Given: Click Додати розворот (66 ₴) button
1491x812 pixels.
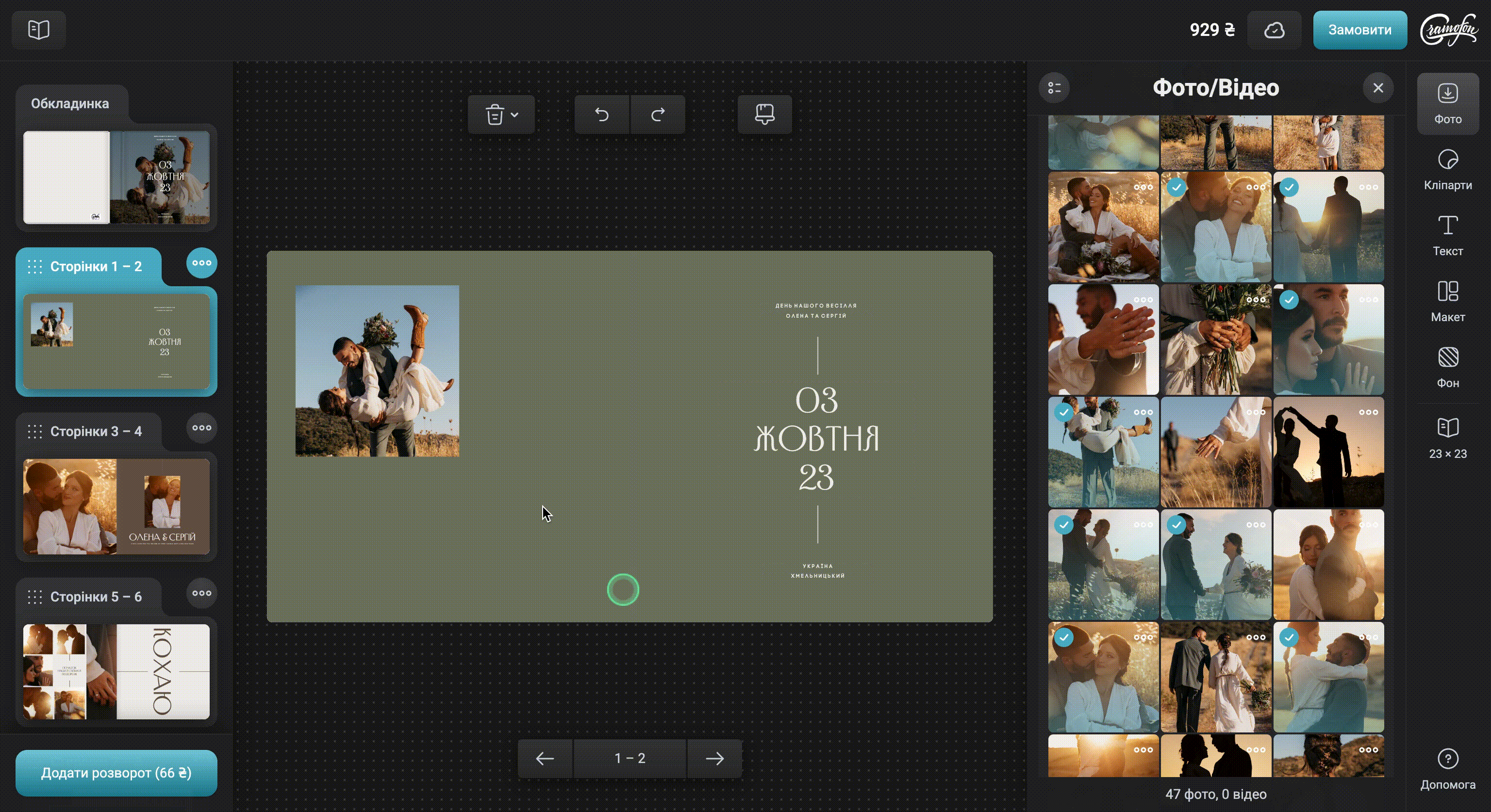Looking at the screenshot, I should coord(116,773).
